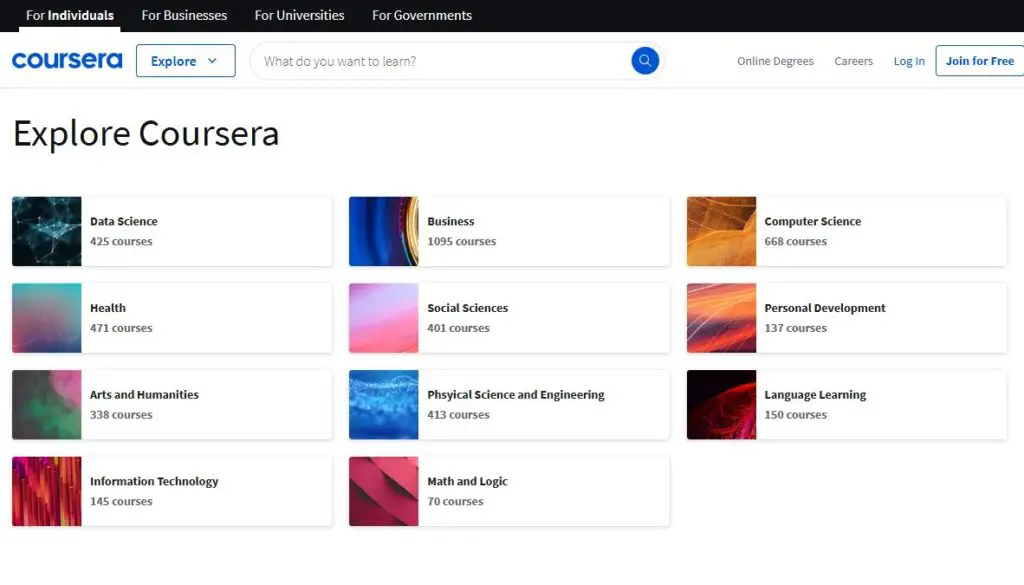1024x585 pixels.
Task: Open the Computer Science category title
Action: coord(812,221)
